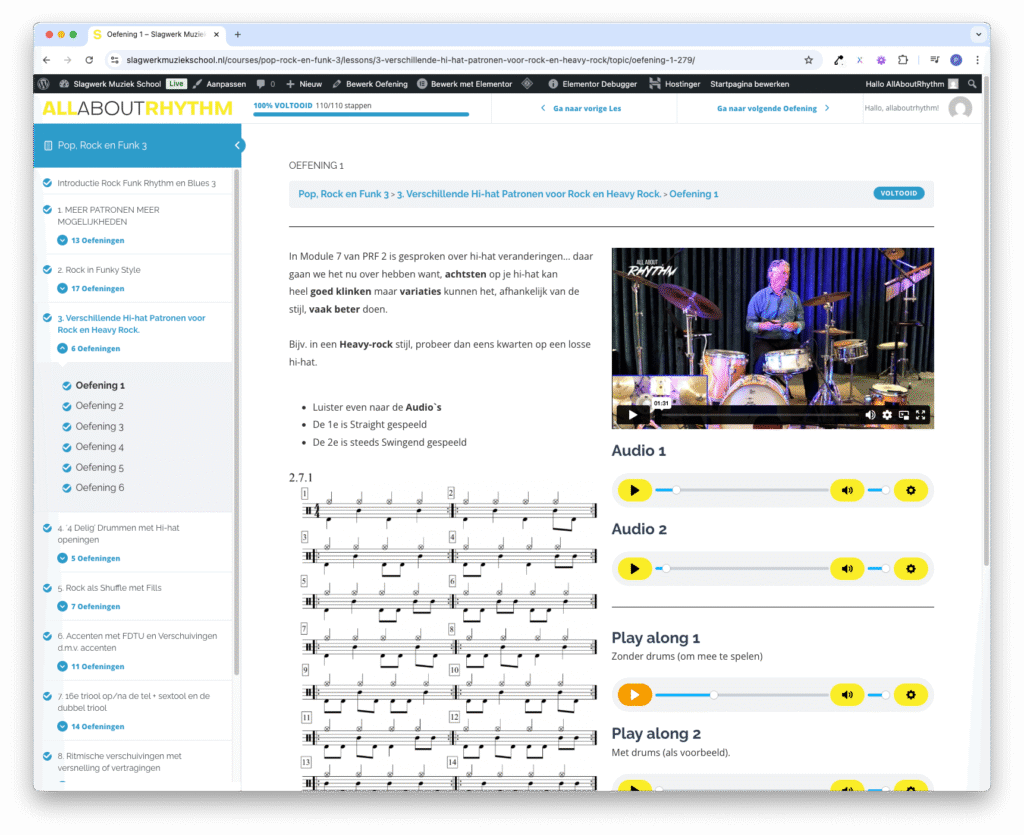The width and height of the screenshot is (1024, 835).
Task: Click the Pop, Rock en Funk 3 breadcrumb
Action: tap(344, 194)
